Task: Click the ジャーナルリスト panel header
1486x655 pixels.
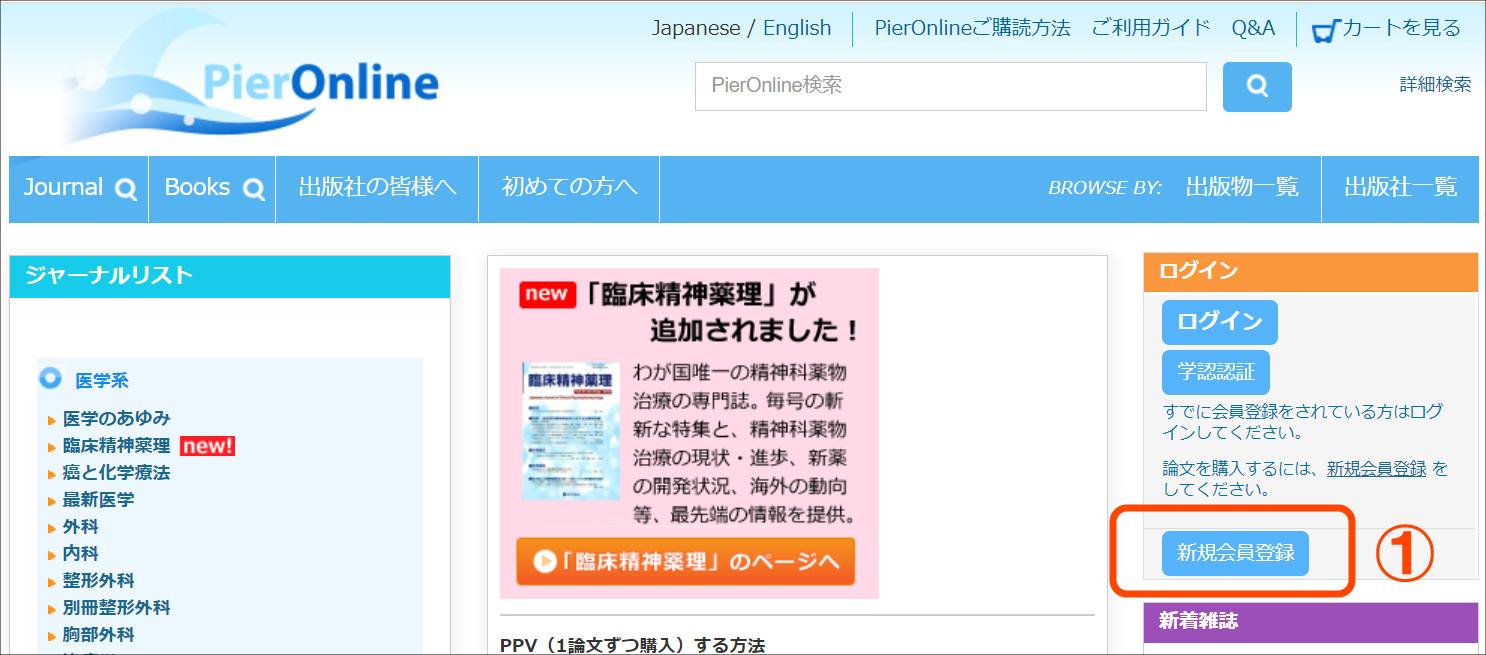Action: (x=230, y=276)
